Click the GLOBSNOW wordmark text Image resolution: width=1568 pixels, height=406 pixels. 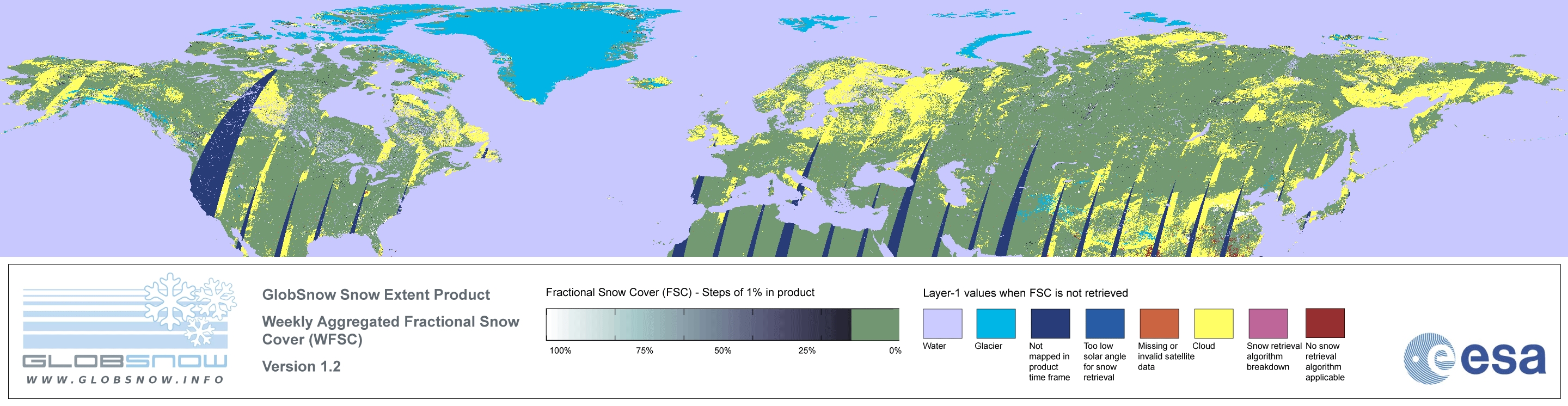click(125, 361)
